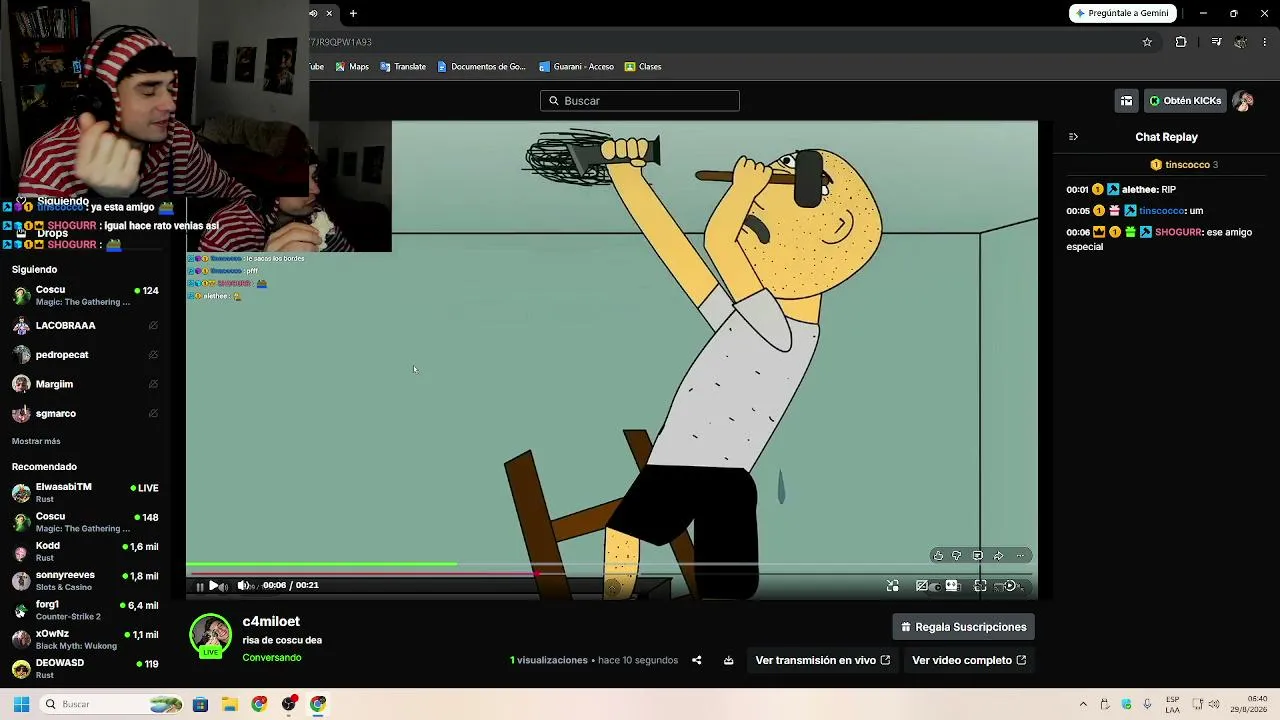
Task: Open the Guarani - Acceso bookmark
Action: 576,67
